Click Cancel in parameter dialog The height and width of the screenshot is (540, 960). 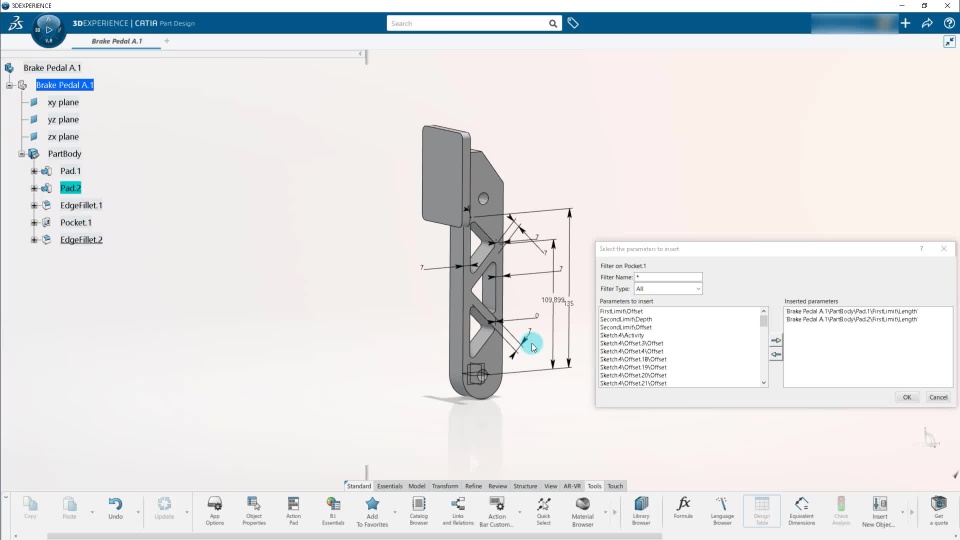click(938, 397)
